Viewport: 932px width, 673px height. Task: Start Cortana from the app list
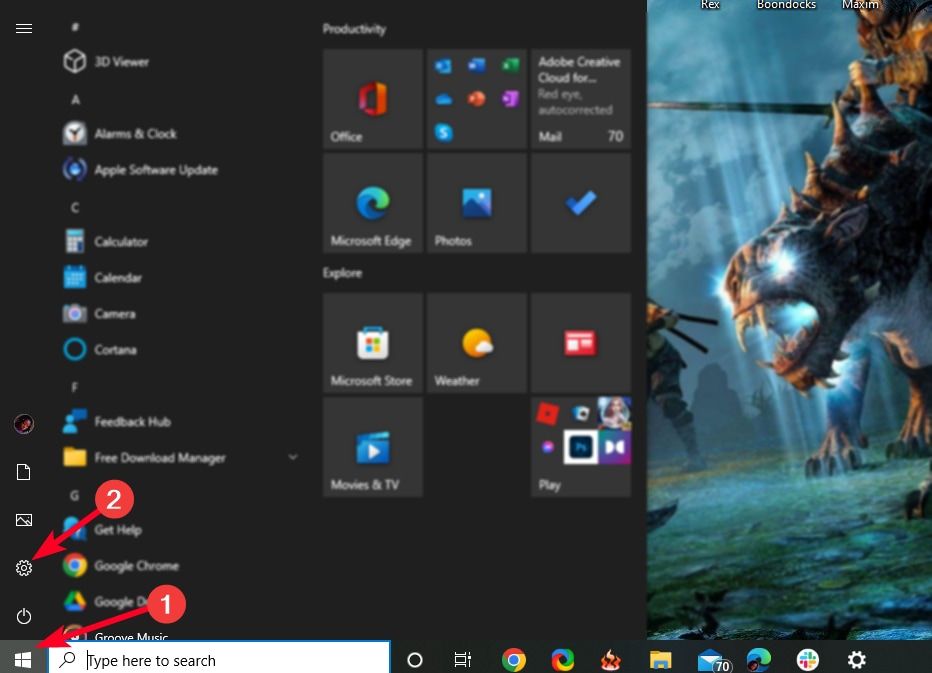(113, 349)
